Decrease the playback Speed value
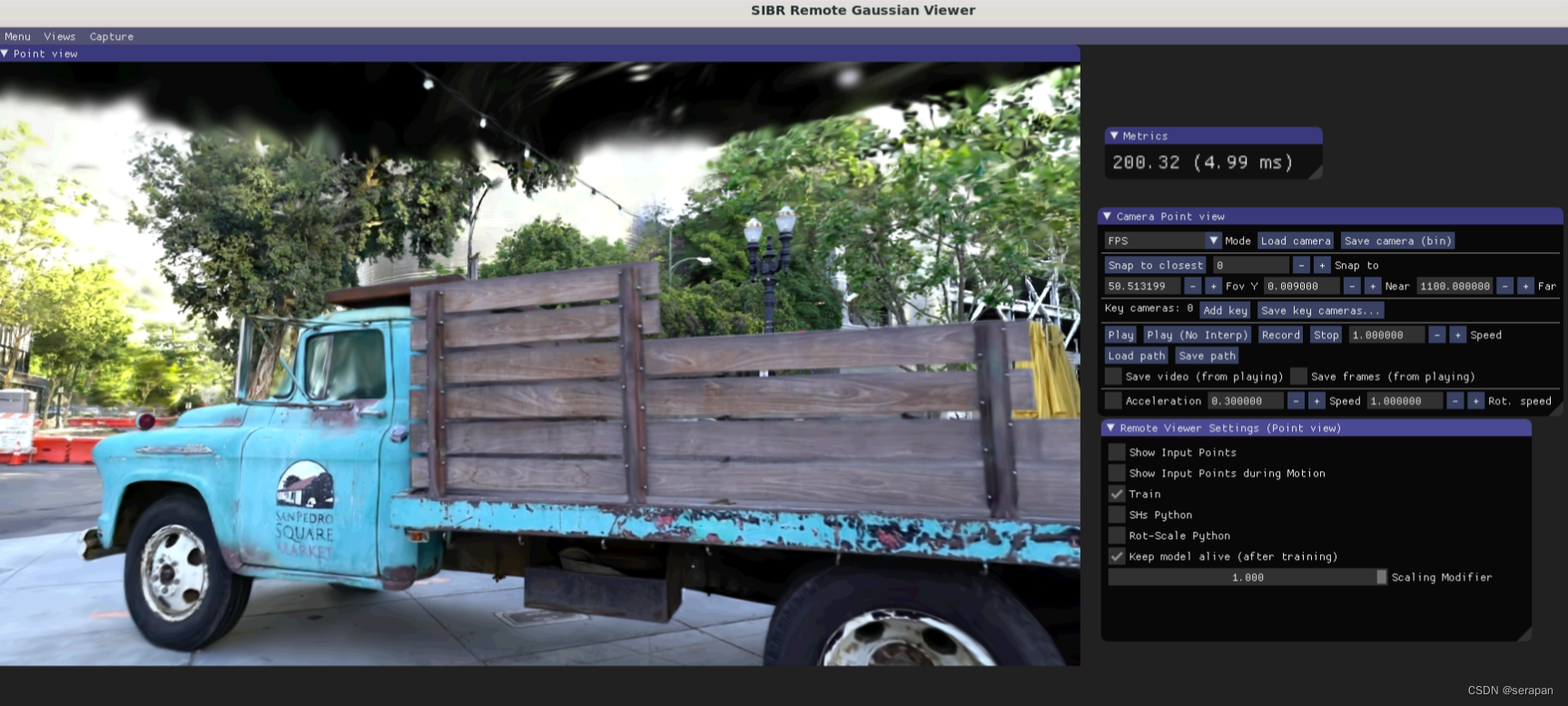 1436,335
